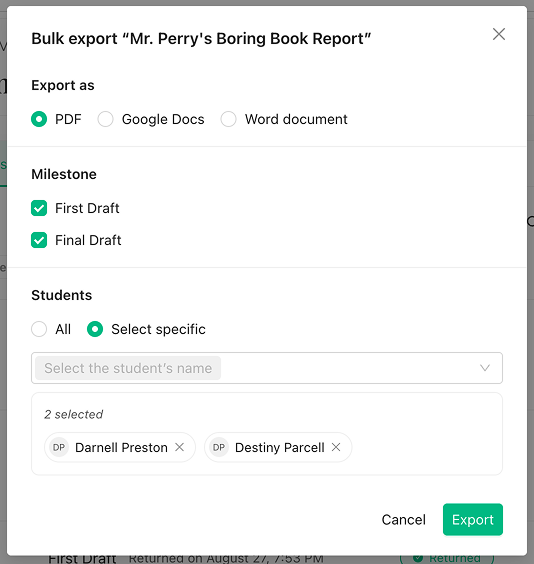Click the Returned status badge behind dialog
Viewport: 534px width, 564px height.
447,559
